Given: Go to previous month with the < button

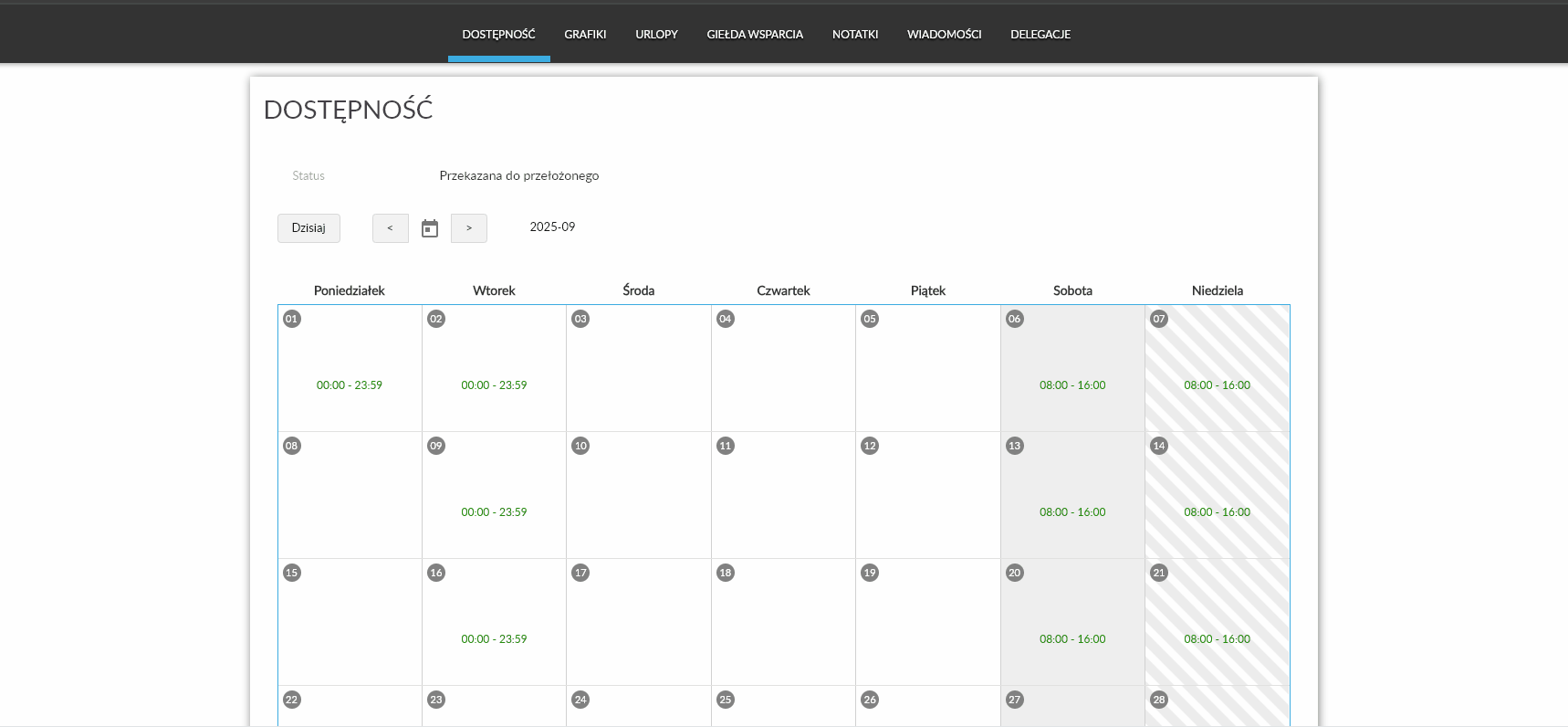Looking at the screenshot, I should point(390,228).
